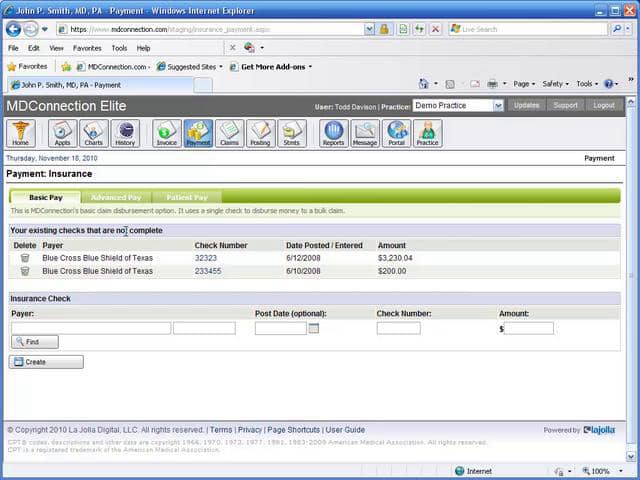Click the Add to Favorites Bar icon
640x480 pixels.
tap(66, 67)
